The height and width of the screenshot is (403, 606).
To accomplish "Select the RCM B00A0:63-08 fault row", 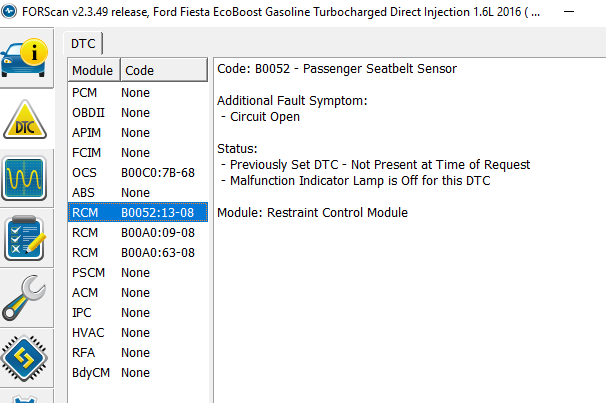I will pos(137,252).
